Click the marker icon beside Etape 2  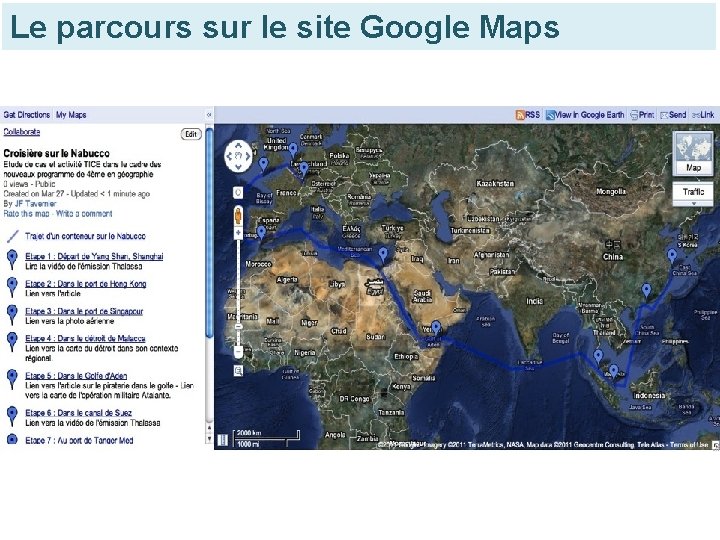tap(12, 287)
